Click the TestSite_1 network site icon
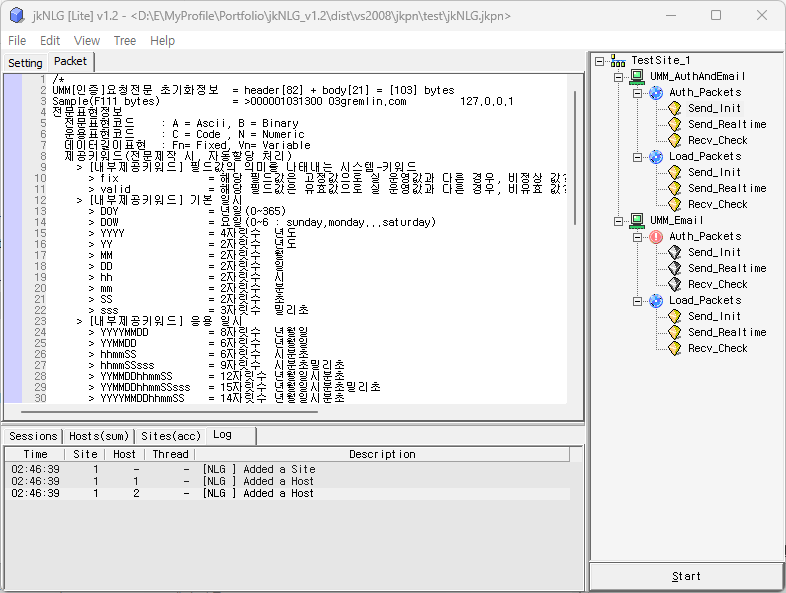 pos(618,60)
